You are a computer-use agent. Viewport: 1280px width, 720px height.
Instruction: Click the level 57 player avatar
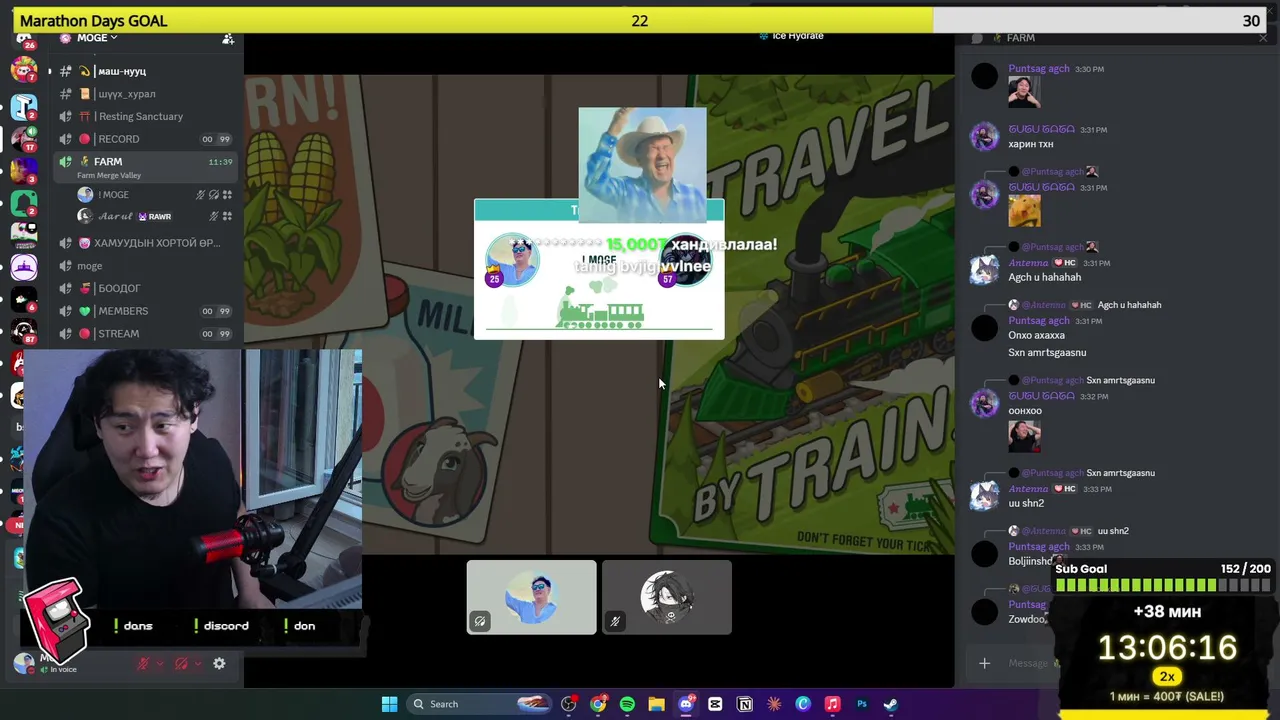(x=685, y=261)
